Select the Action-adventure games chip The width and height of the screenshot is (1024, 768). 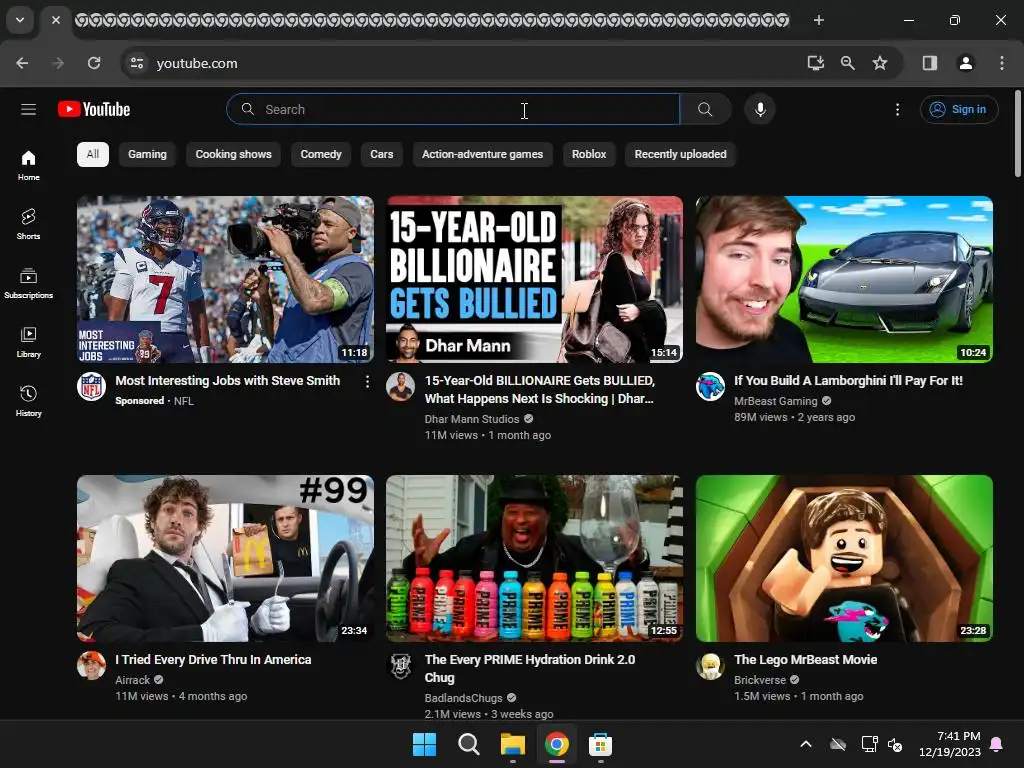coord(482,154)
